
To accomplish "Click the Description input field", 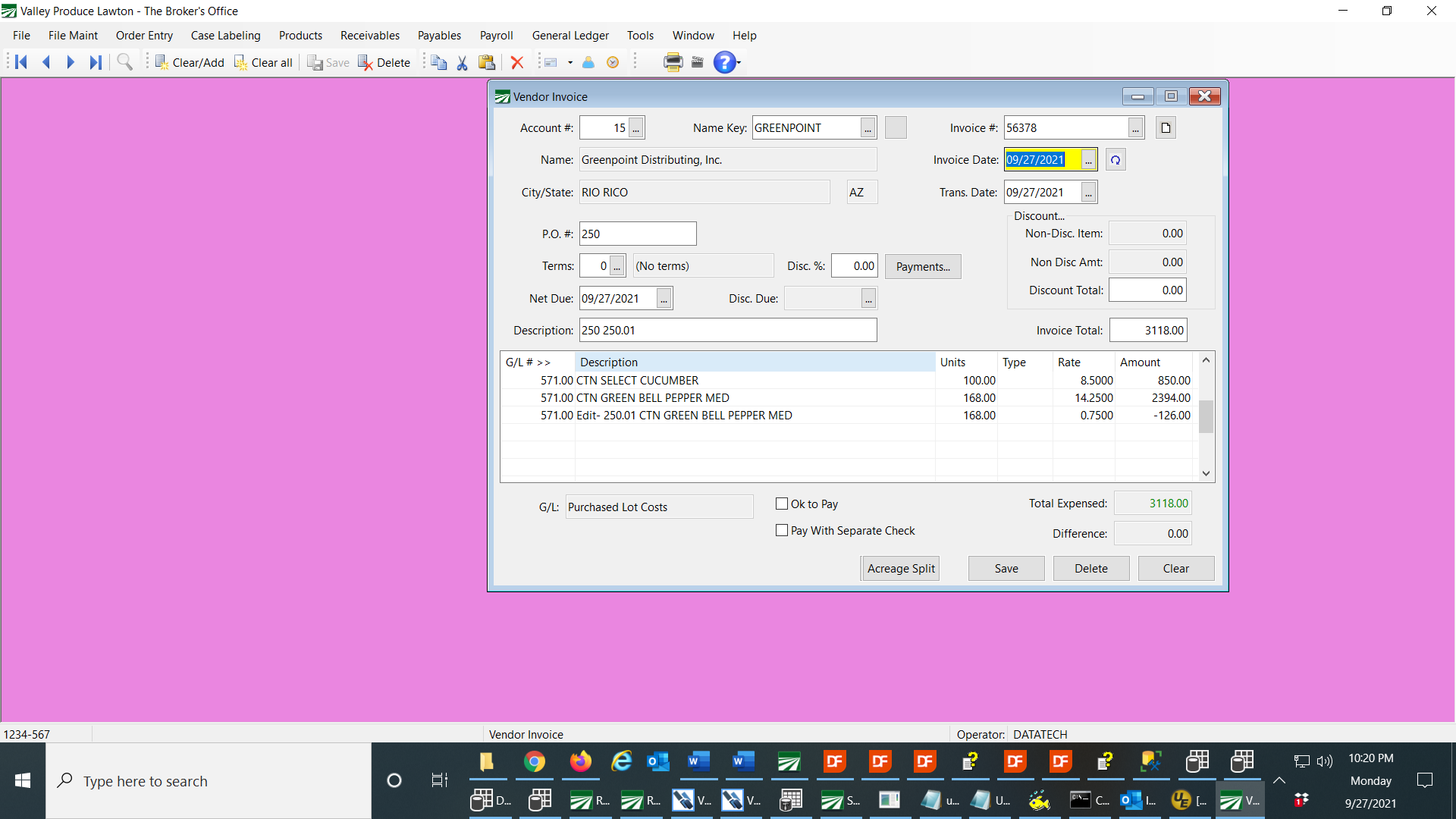I will (x=728, y=331).
